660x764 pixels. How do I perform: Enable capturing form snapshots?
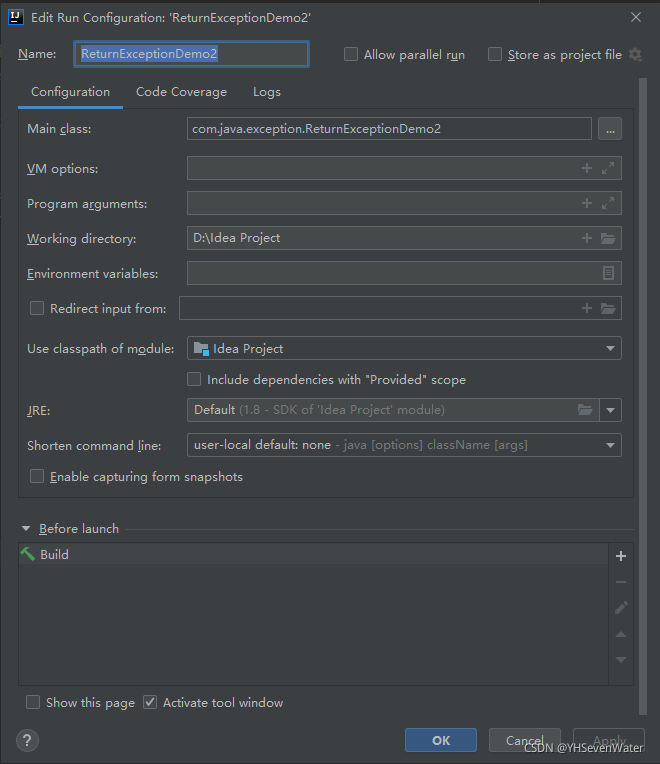[37, 476]
